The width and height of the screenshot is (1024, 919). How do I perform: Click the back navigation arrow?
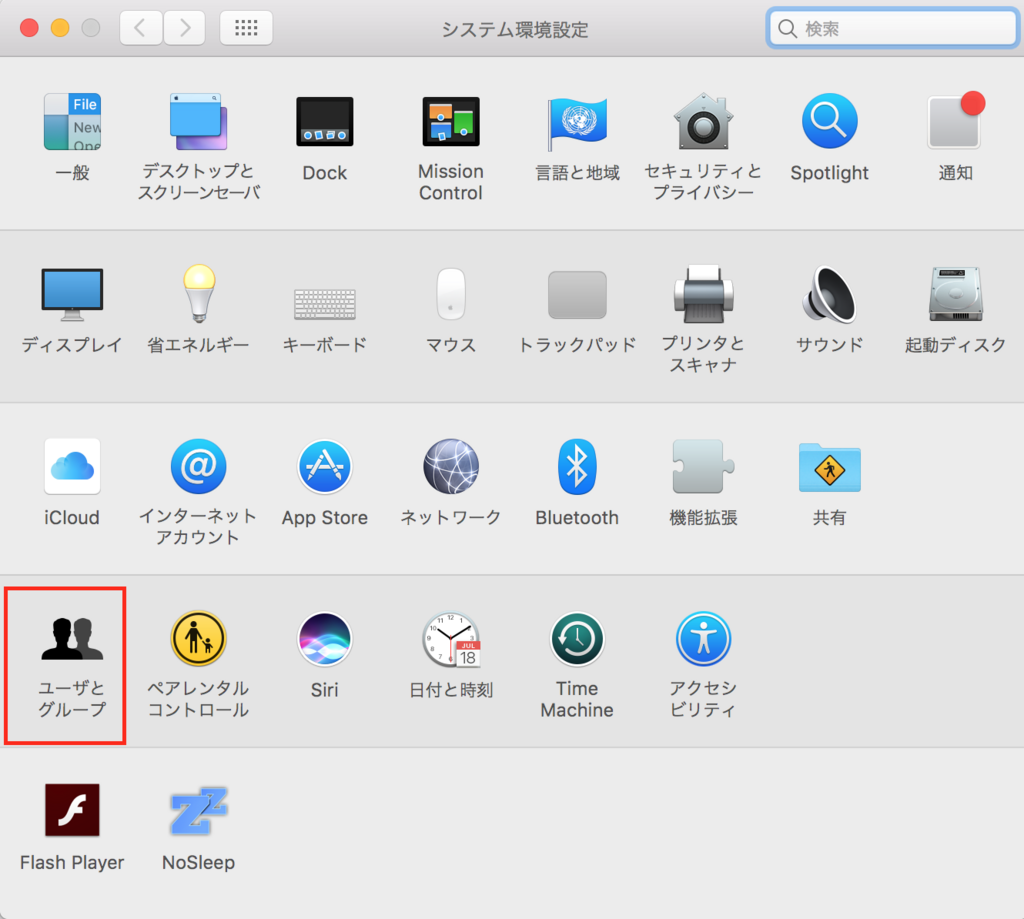point(140,28)
